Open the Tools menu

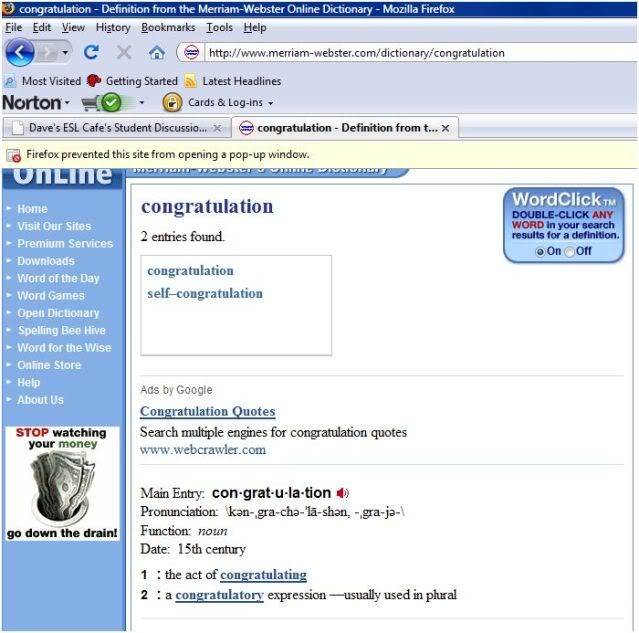[x=219, y=27]
